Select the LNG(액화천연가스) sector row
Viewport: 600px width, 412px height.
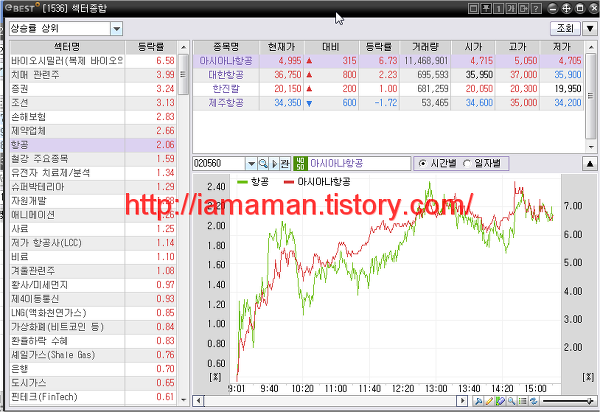[93, 313]
